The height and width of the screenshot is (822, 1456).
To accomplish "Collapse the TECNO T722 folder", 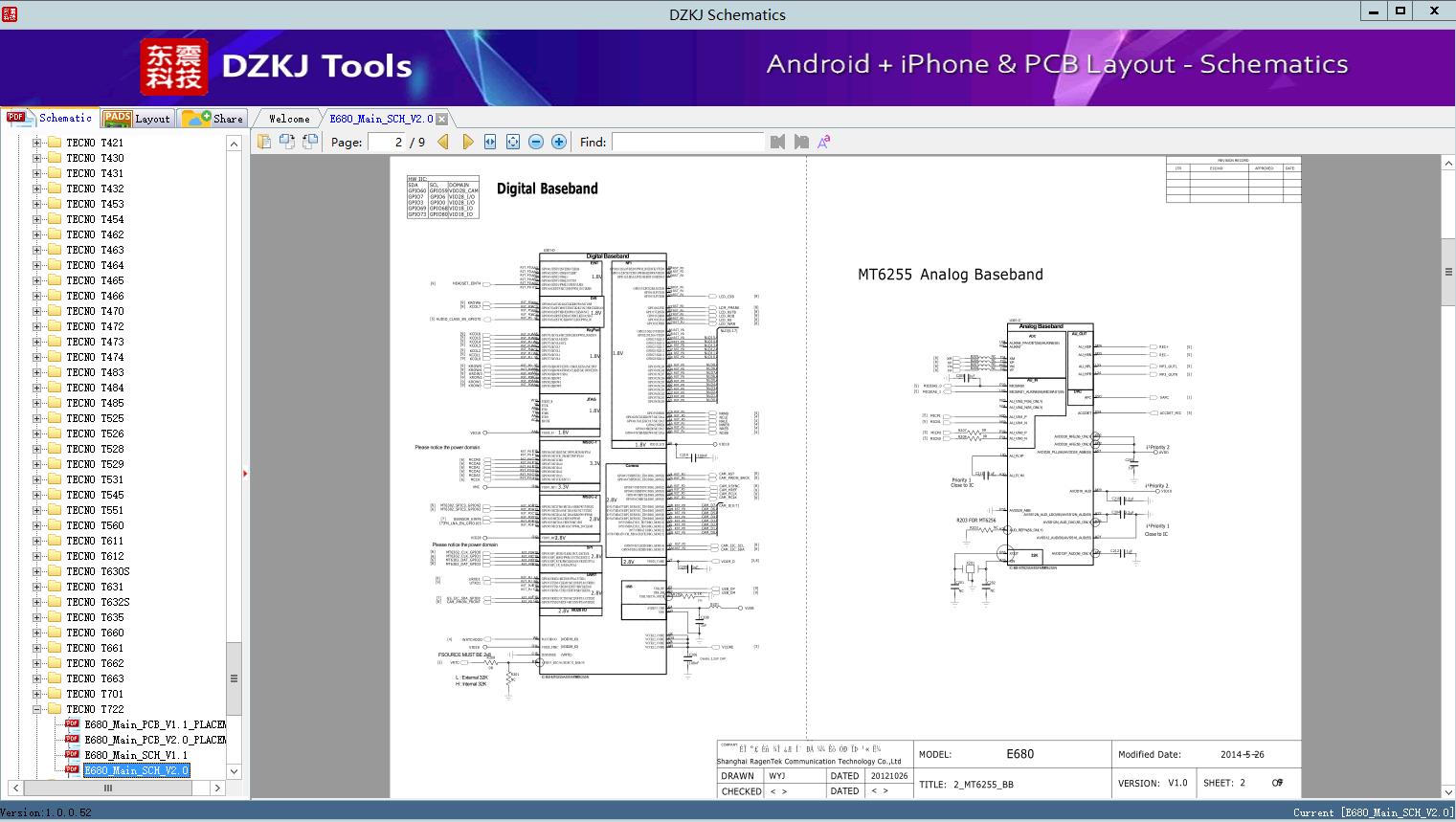I will [x=37, y=709].
